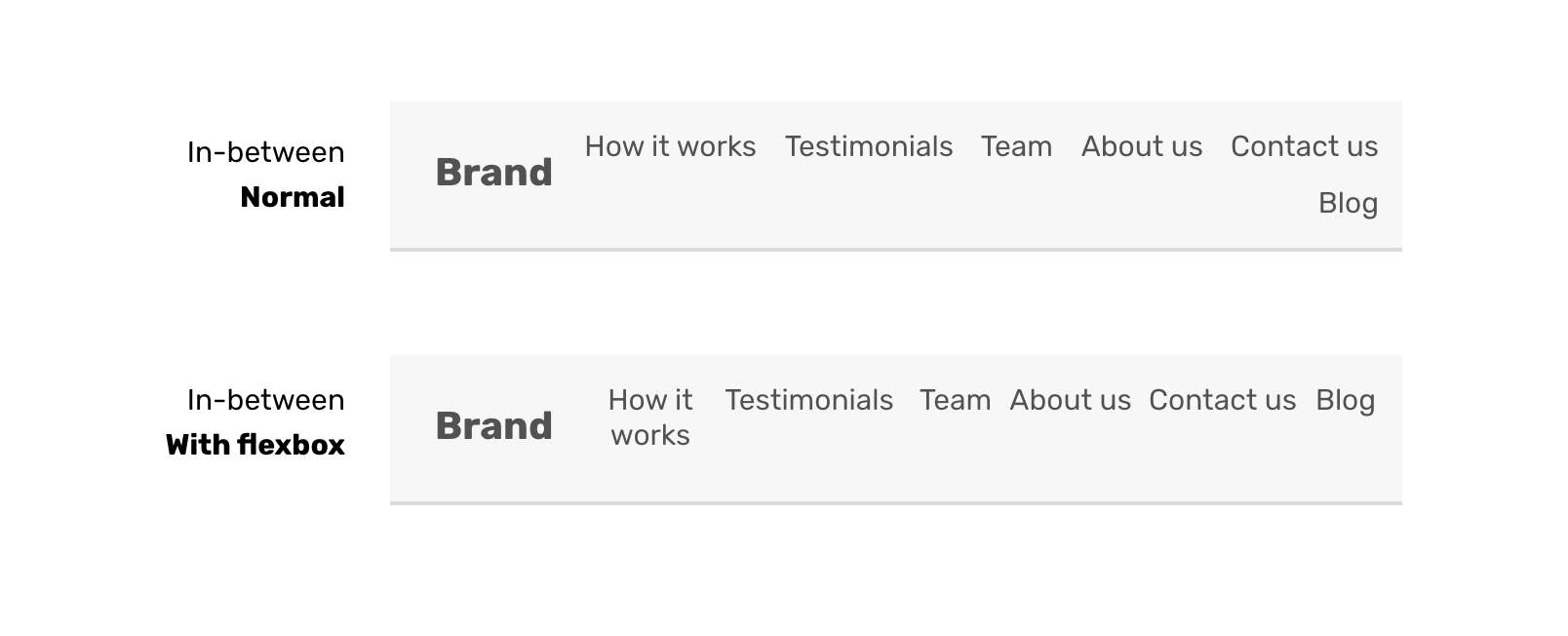Open the two-line How it works flexbox link
The image size is (1568, 636).
tap(650, 417)
